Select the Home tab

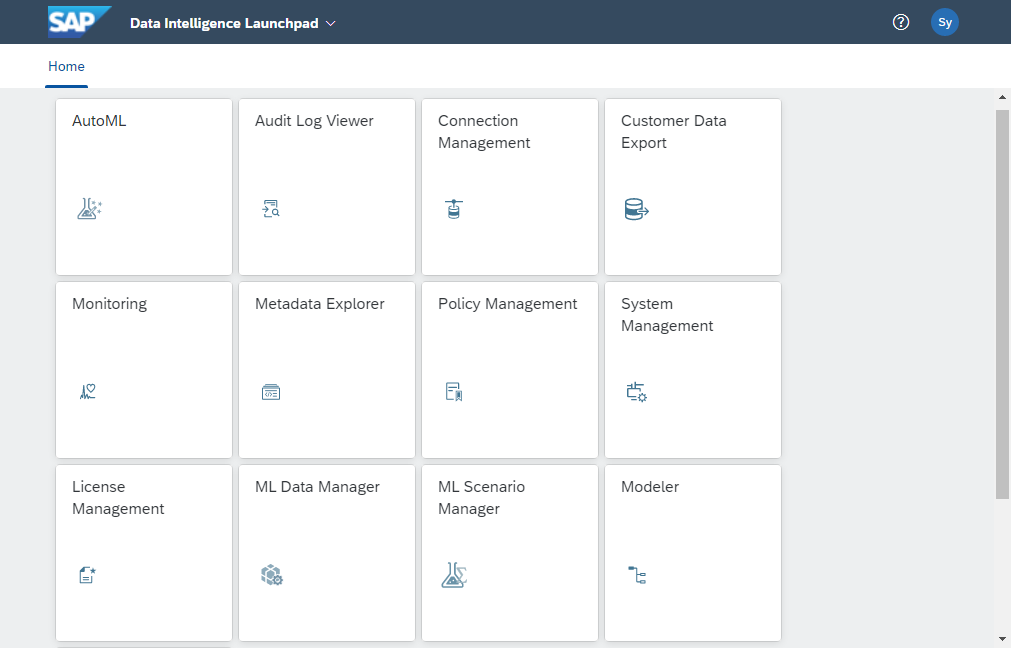tap(66, 66)
